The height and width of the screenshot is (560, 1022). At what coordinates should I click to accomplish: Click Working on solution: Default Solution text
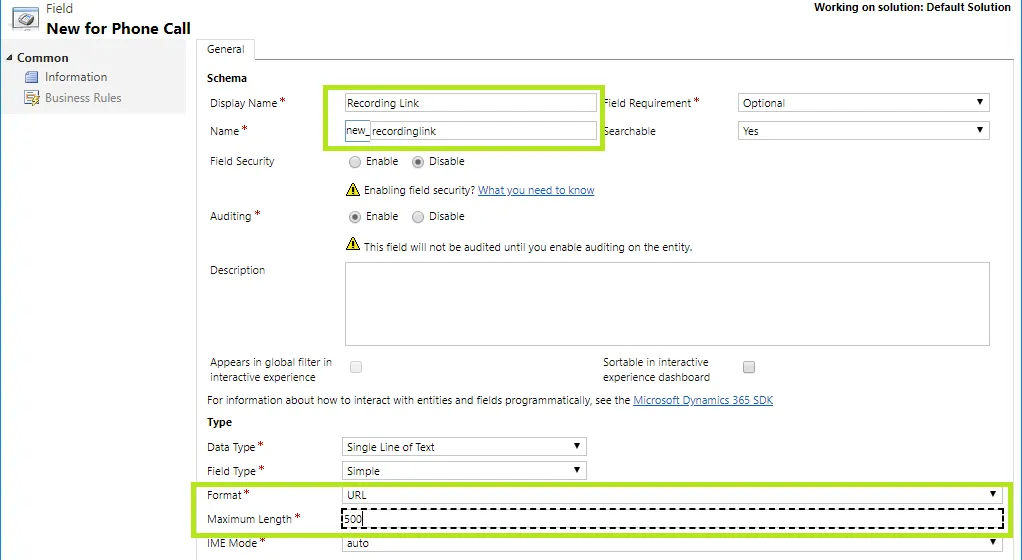pos(912,7)
